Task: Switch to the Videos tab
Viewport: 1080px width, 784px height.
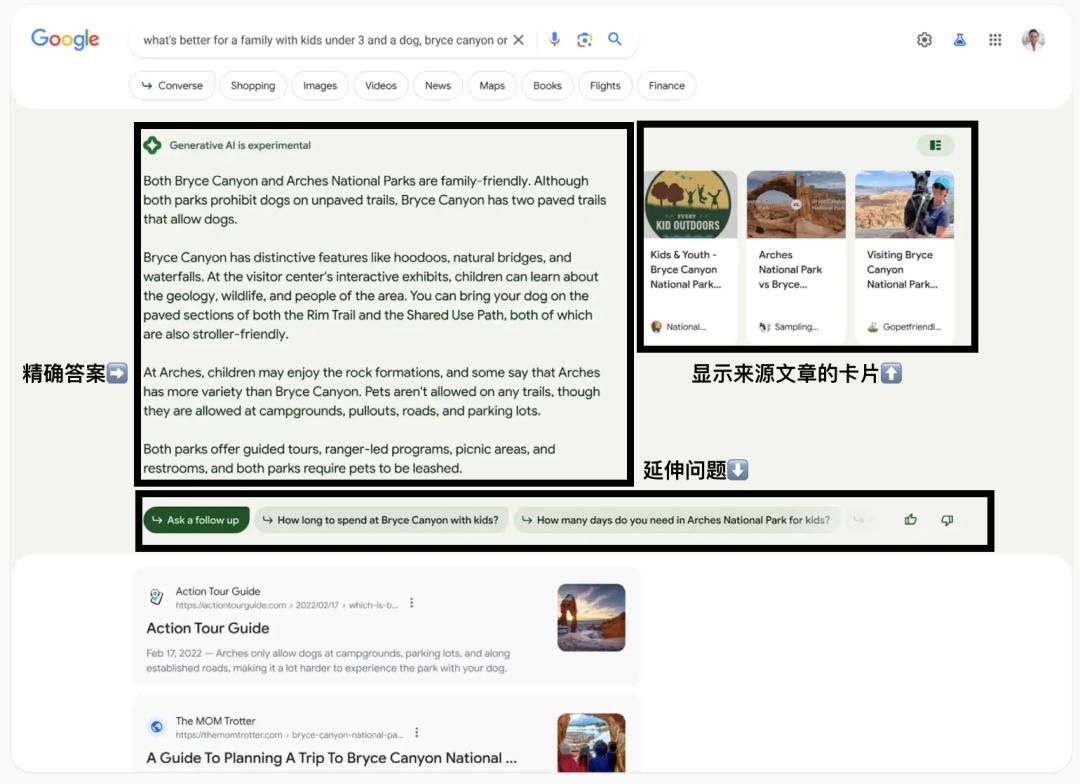Action: [381, 85]
